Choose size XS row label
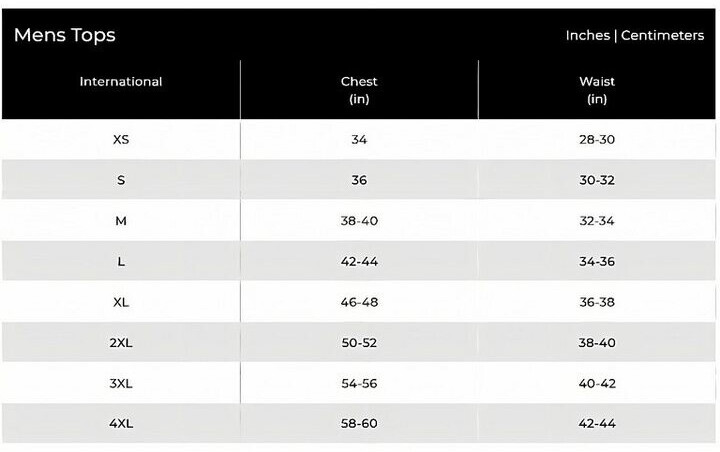 [121, 140]
